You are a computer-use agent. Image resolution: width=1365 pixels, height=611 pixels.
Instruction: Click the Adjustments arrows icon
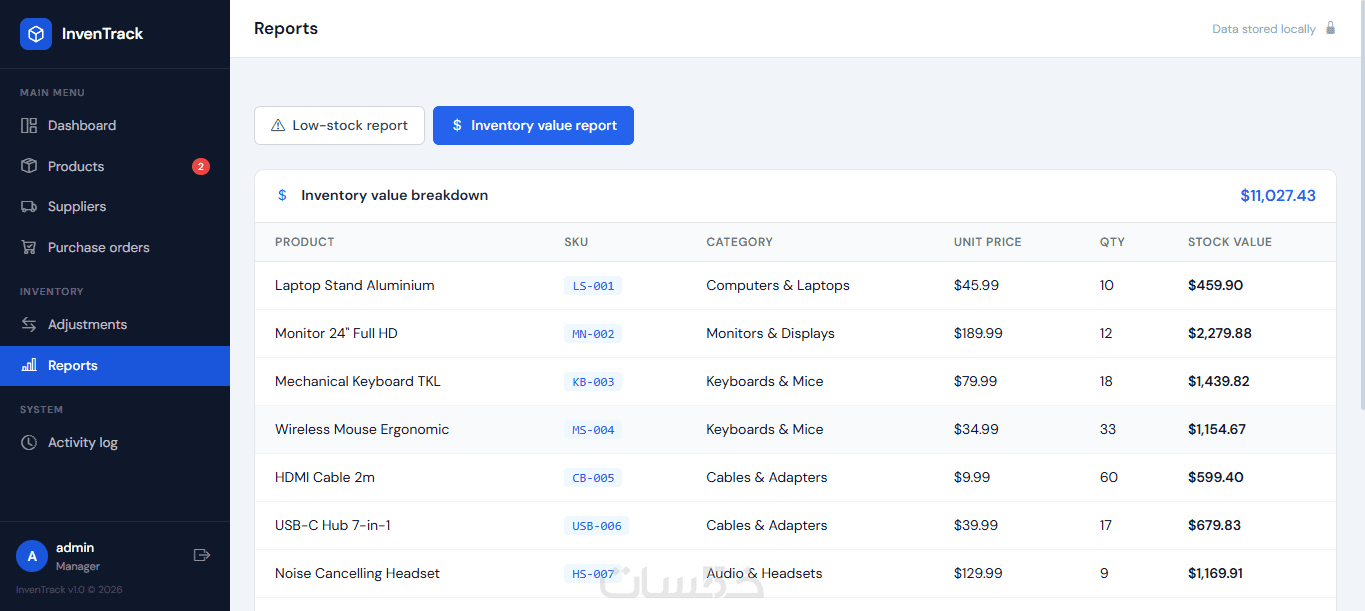pyautogui.click(x=29, y=325)
